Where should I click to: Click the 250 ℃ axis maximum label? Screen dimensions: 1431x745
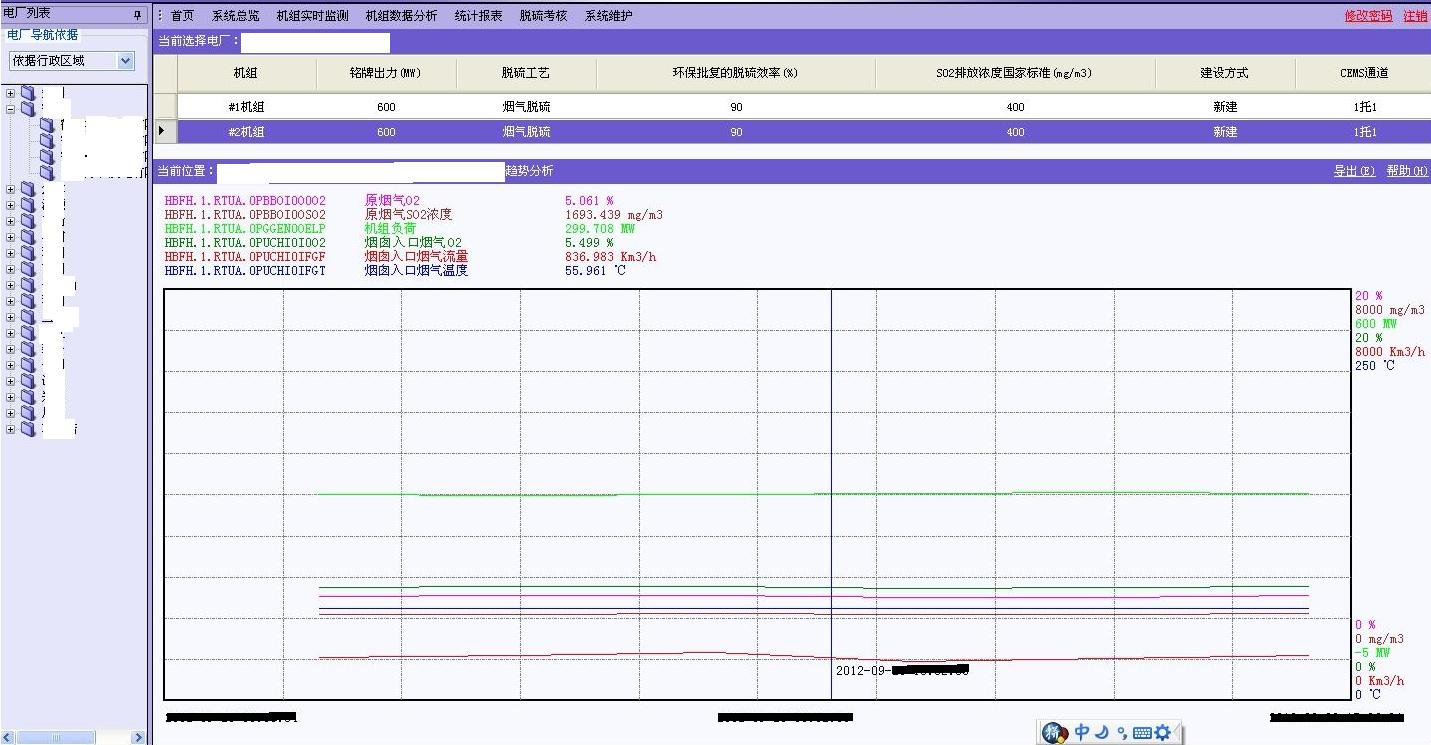tap(1375, 366)
